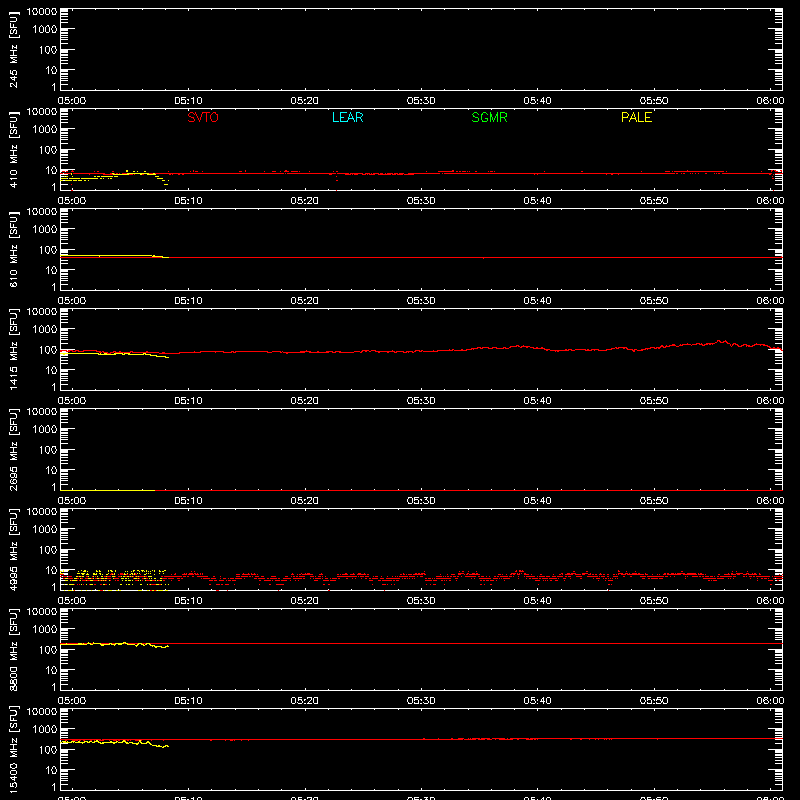The width and height of the screenshot is (800, 800).
Task: Select the 8800 MHz [SFU] axis title
Action: pos(13,649)
